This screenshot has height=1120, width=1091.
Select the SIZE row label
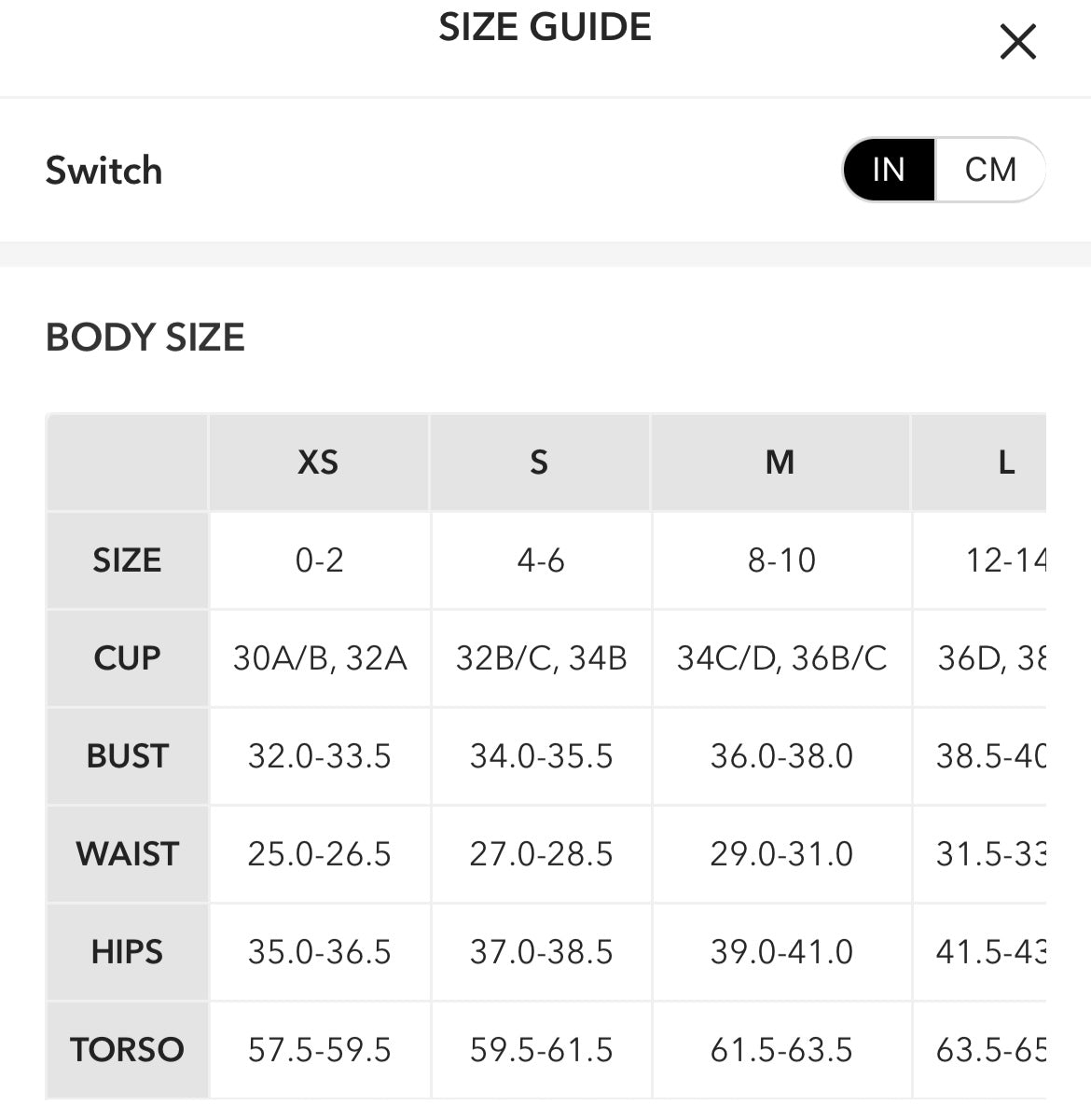127,560
